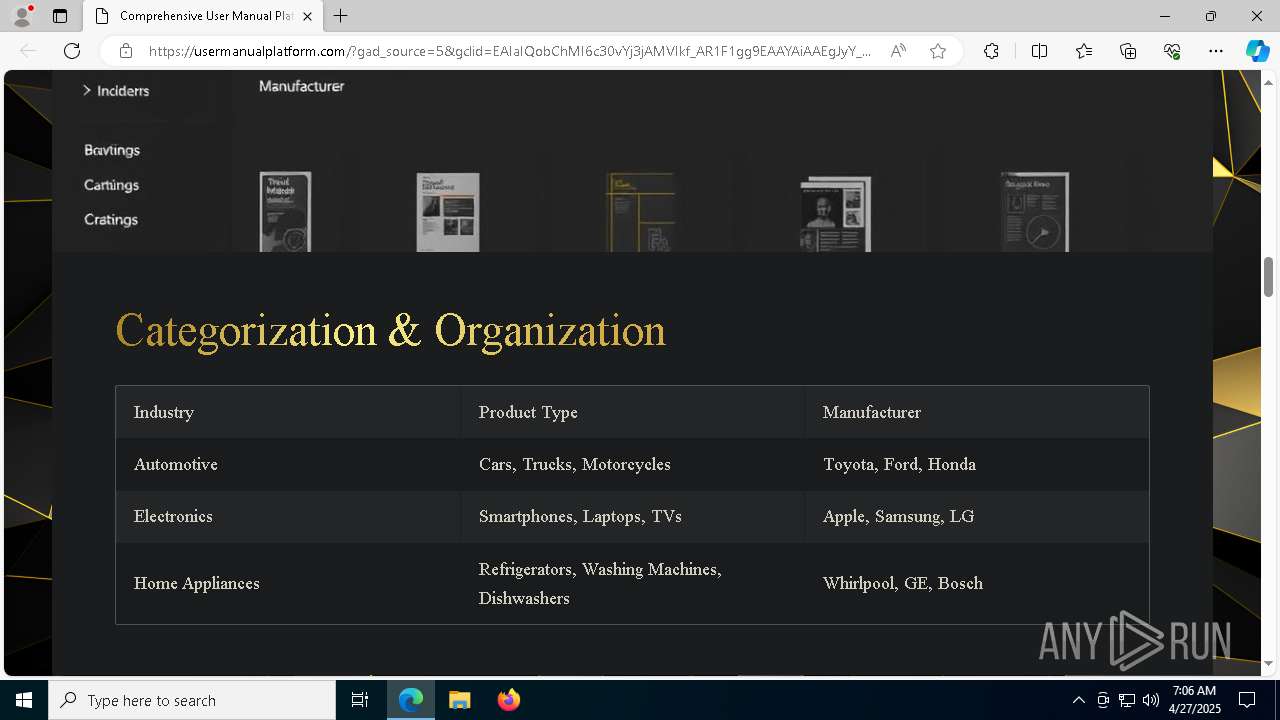Toggle split screen view
Screen dimensions: 1280x720
click(1039, 51)
